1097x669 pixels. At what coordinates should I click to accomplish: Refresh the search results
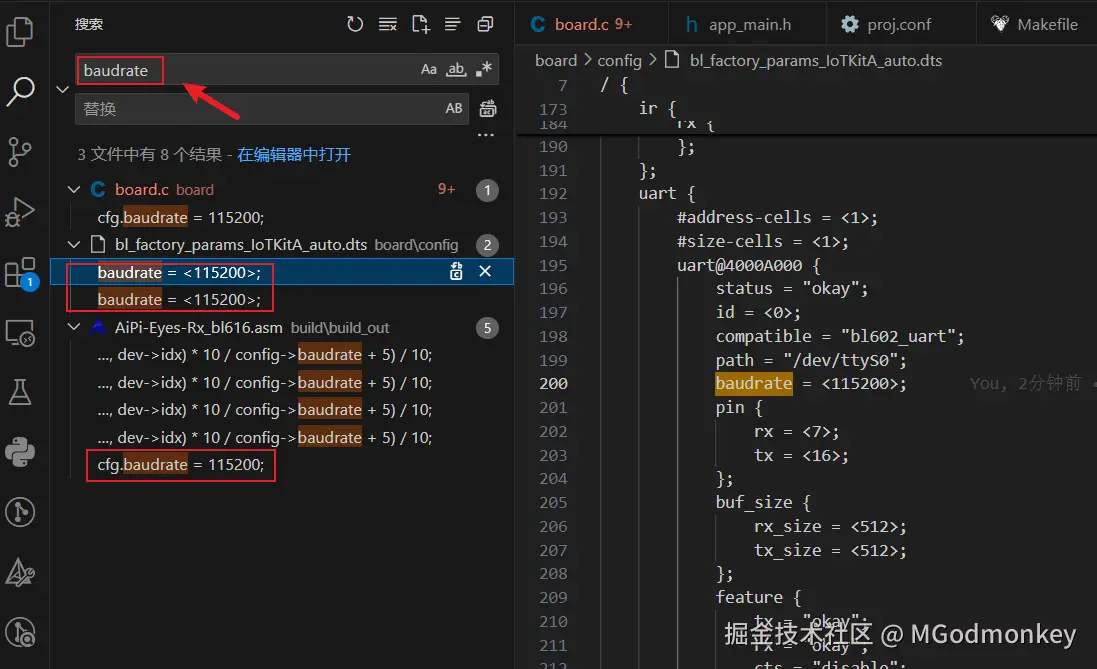(x=355, y=24)
